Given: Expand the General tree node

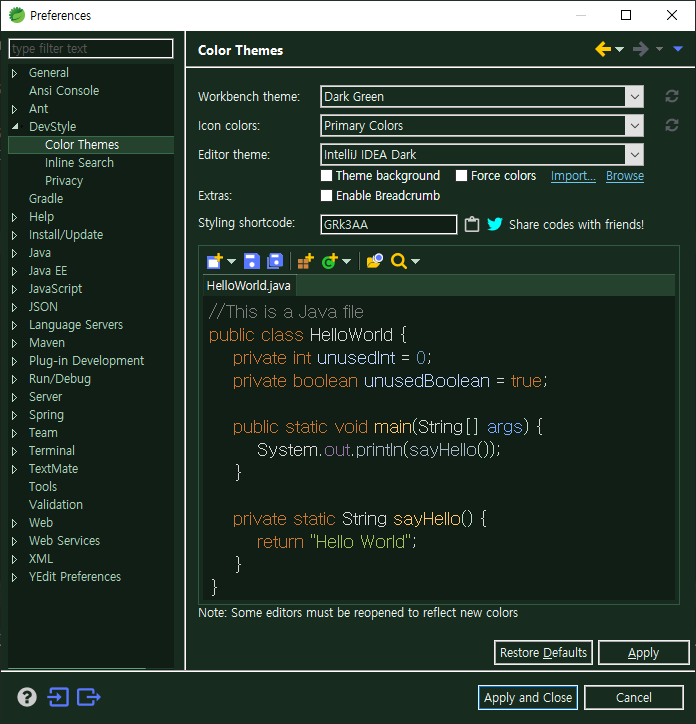Looking at the screenshot, I should click(x=14, y=73).
